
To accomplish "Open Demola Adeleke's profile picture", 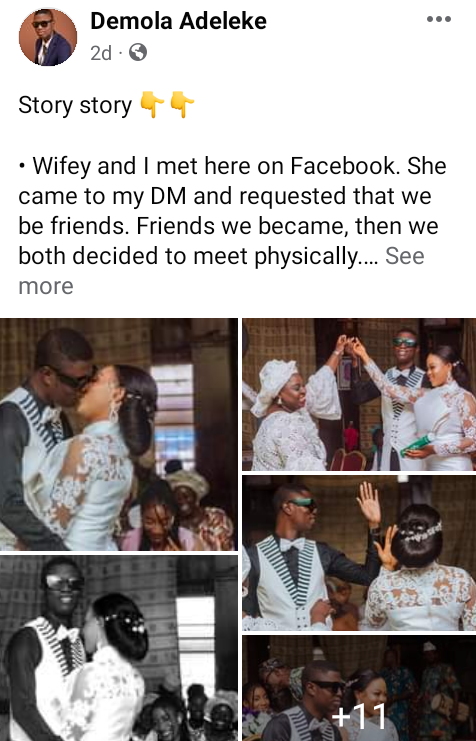I will [x=48, y=37].
